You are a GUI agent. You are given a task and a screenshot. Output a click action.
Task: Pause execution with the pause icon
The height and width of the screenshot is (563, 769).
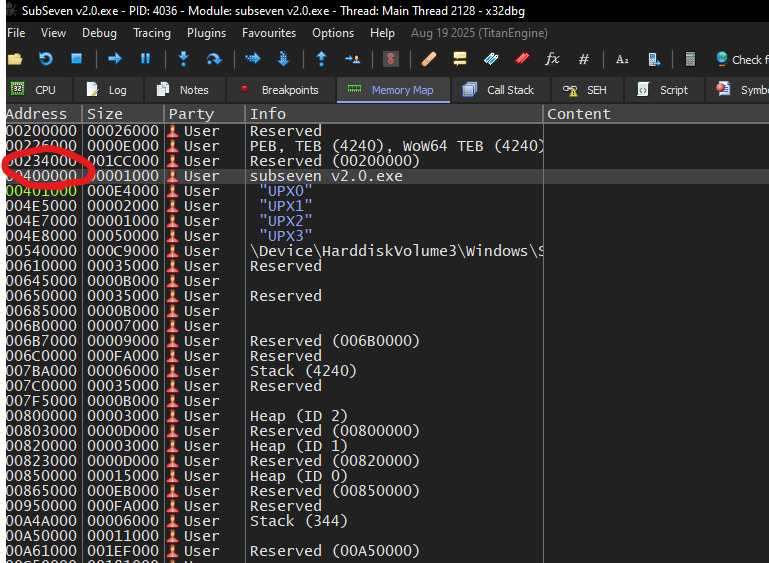[x=145, y=59]
